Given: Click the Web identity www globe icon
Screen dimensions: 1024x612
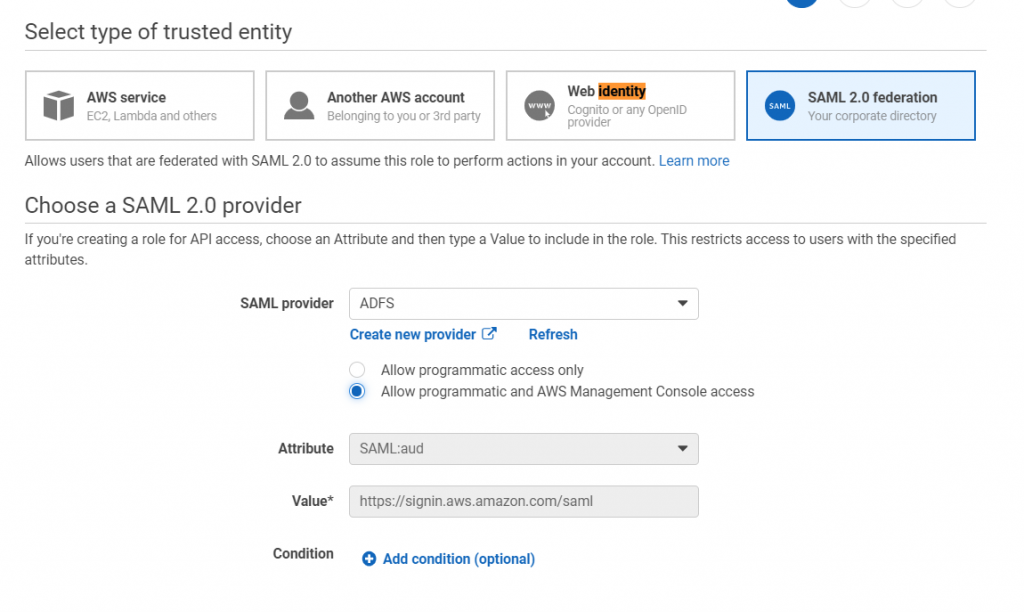Looking at the screenshot, I should tap(539, 106).
